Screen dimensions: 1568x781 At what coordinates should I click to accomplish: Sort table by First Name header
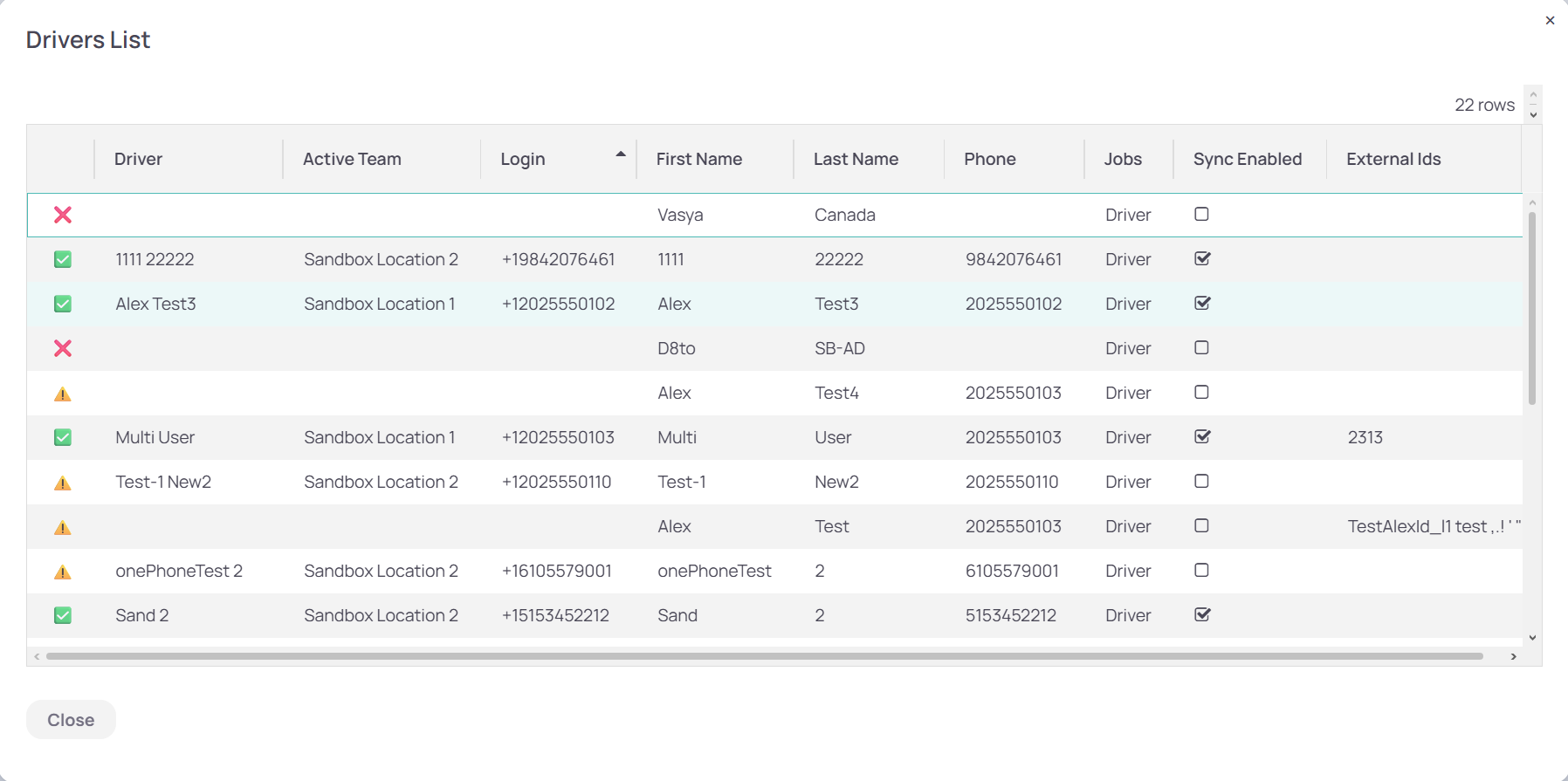point(699,159)
